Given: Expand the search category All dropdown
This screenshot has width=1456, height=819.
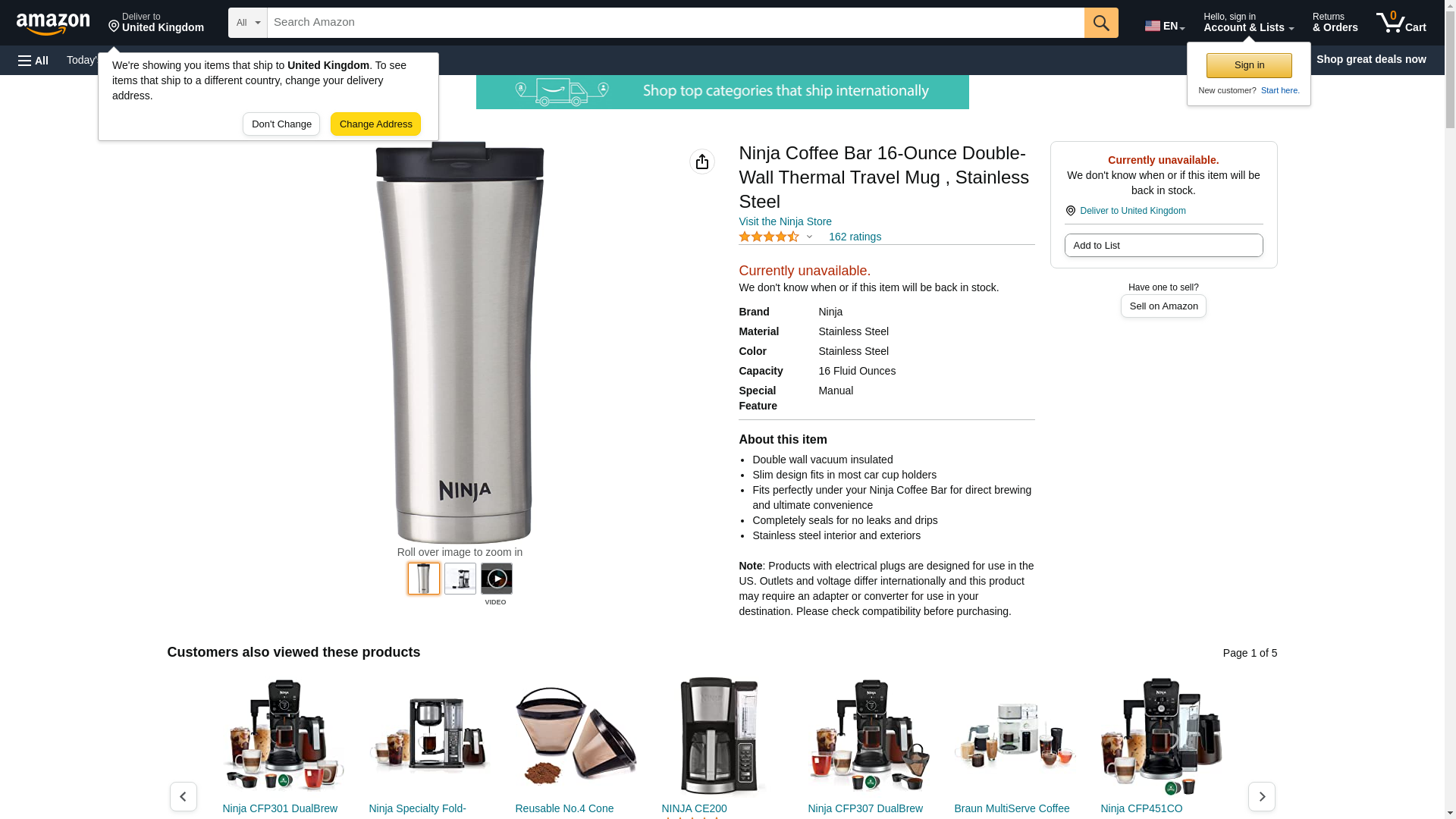Looking at the screenshot, I should click(x=248, y=23).
